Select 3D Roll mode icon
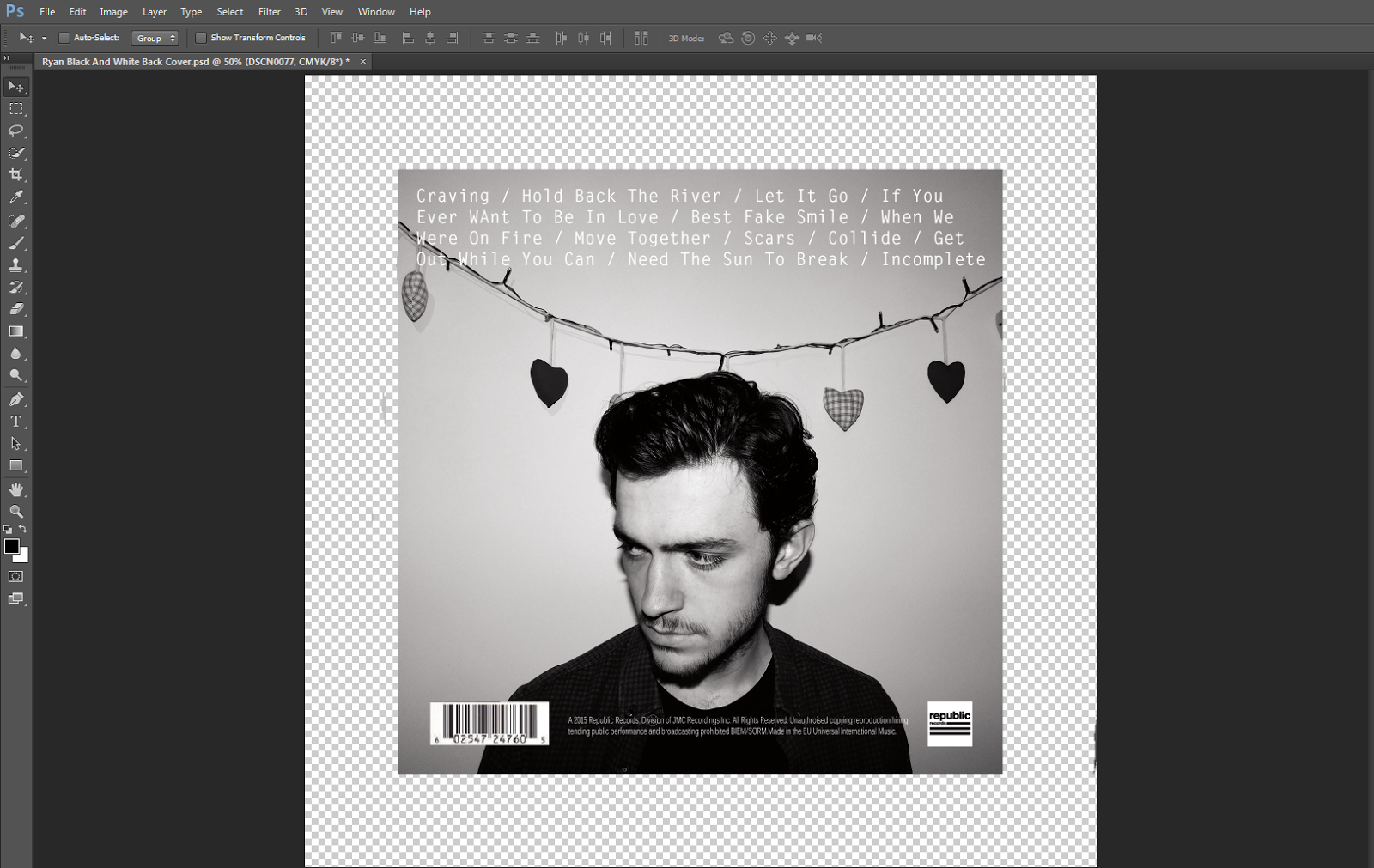 749,38
